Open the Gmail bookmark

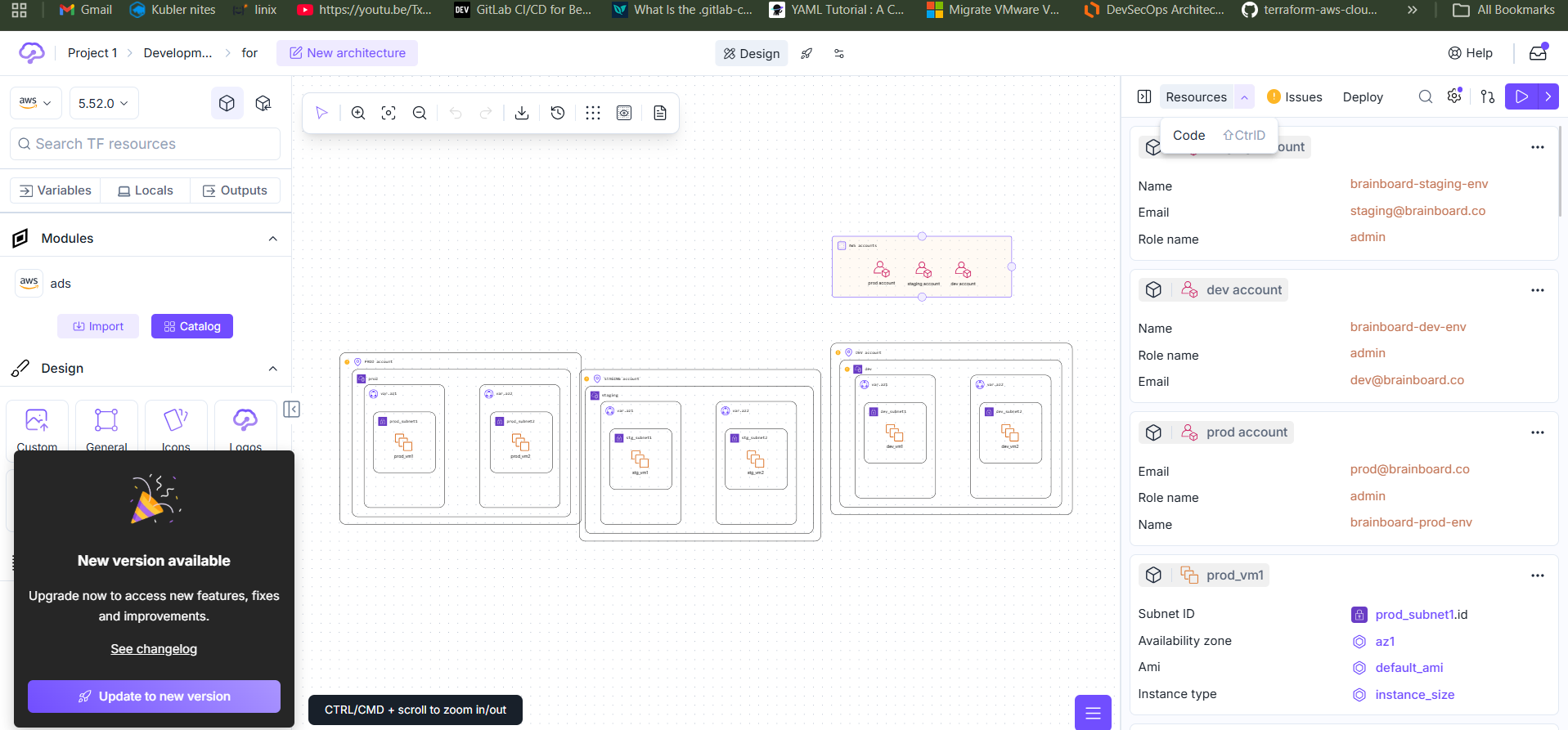click(x=86, y=10)
